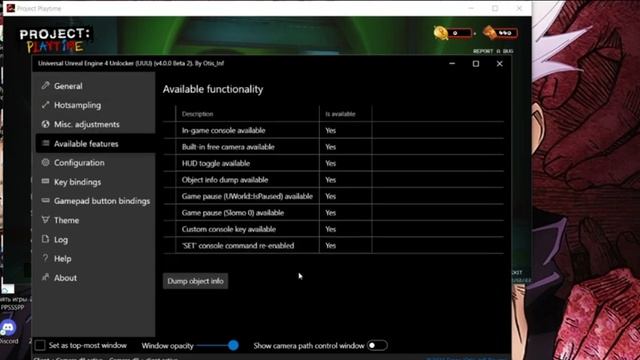Click the Window opacity slider handle
This screenshot has width=640, height=360.
click(x=233, y=345)
